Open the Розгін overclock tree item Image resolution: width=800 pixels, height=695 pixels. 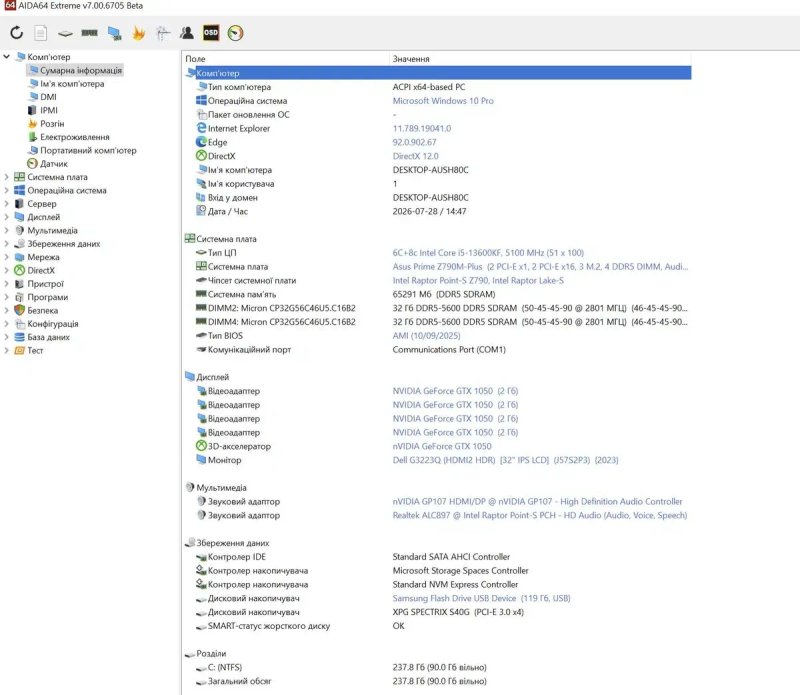tap(52, 123)
